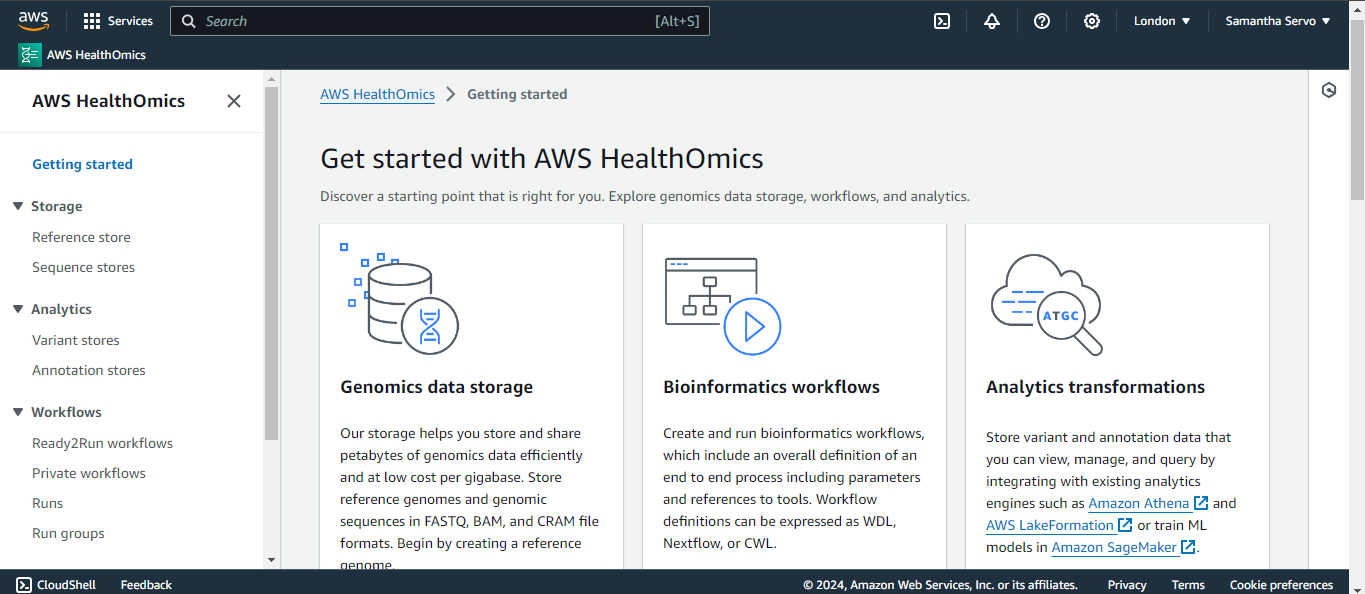The height and width of the screenshot is (594, 1365).
Task: Go to Ready2Run workflows
Action: [x=102, y=443]
